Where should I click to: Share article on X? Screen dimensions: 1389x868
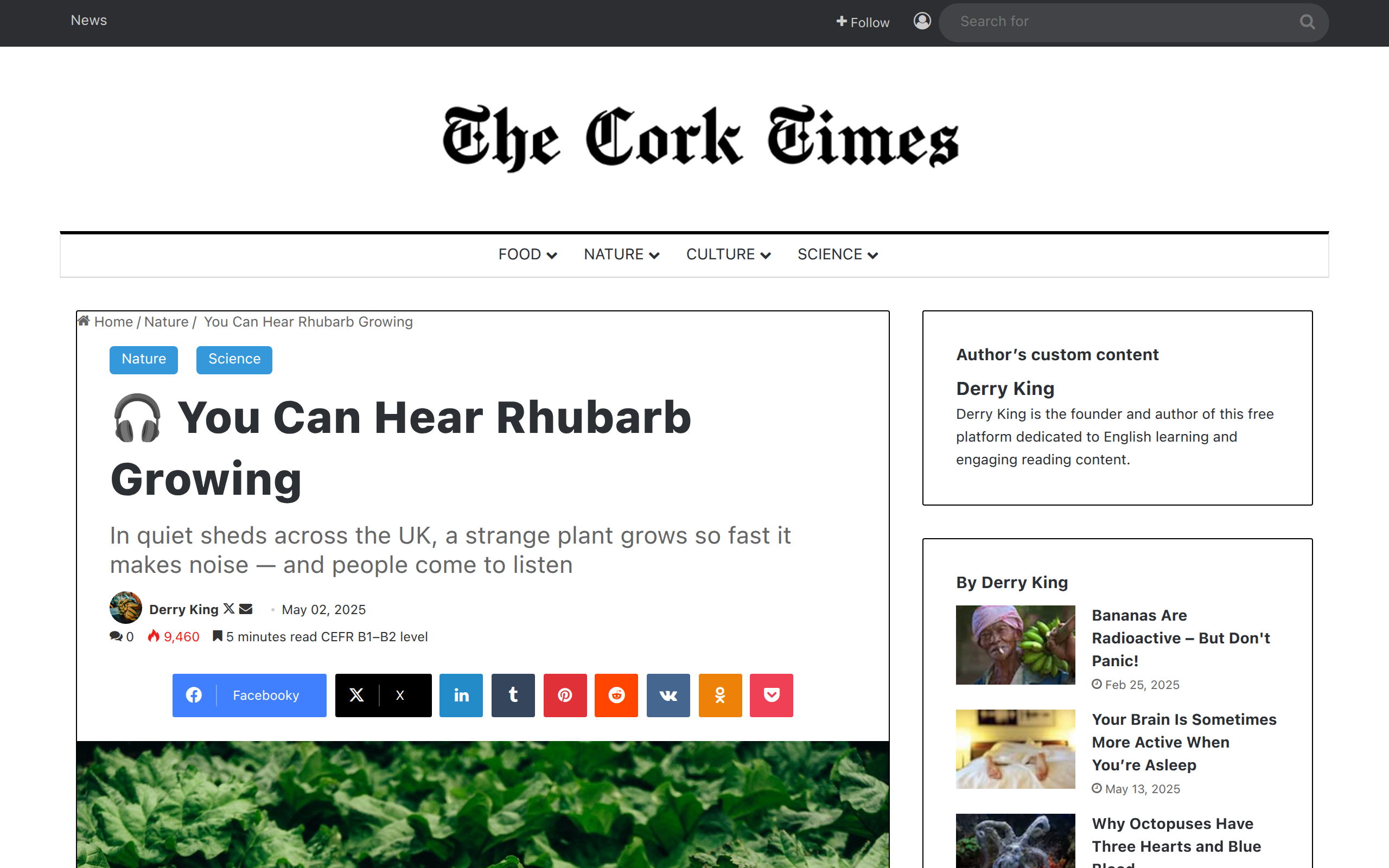[384, 695]
